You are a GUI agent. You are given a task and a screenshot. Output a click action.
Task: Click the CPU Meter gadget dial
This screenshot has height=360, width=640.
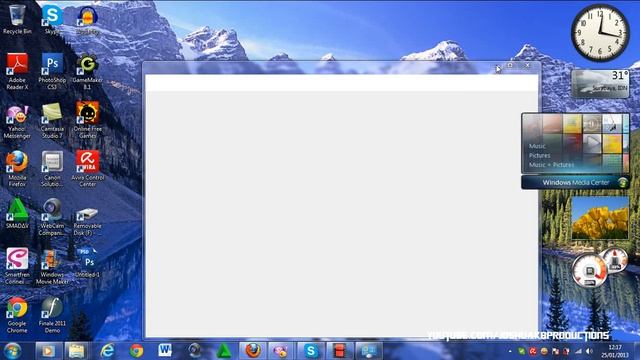pos(589,271)
